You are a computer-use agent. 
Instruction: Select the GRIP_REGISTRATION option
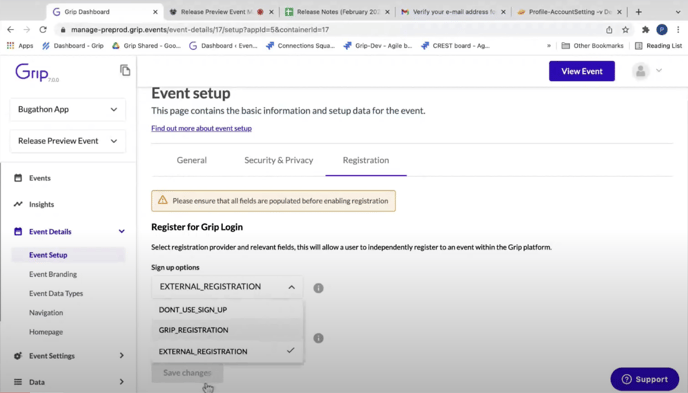227,330
